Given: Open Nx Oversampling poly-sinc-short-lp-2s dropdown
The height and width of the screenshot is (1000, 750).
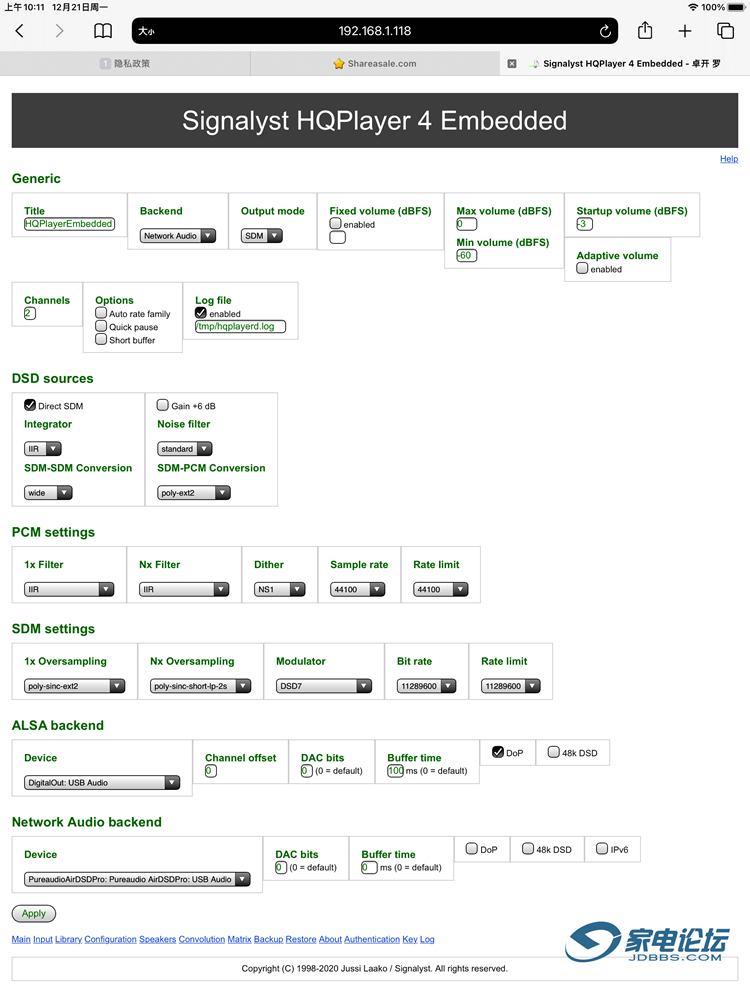Looking at the screenshot, I should (x=201, y=687).
